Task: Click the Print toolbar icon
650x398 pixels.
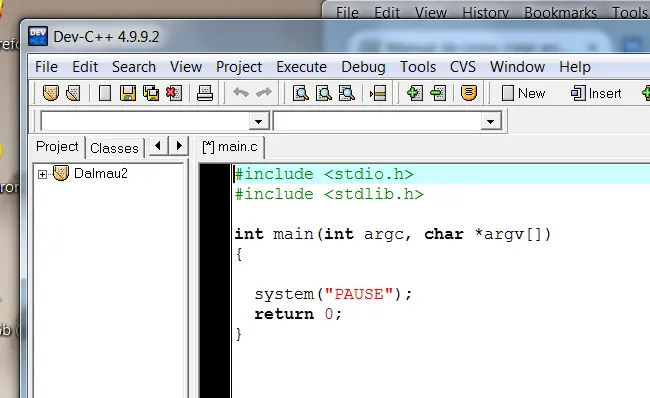Action: coord(205,93)
